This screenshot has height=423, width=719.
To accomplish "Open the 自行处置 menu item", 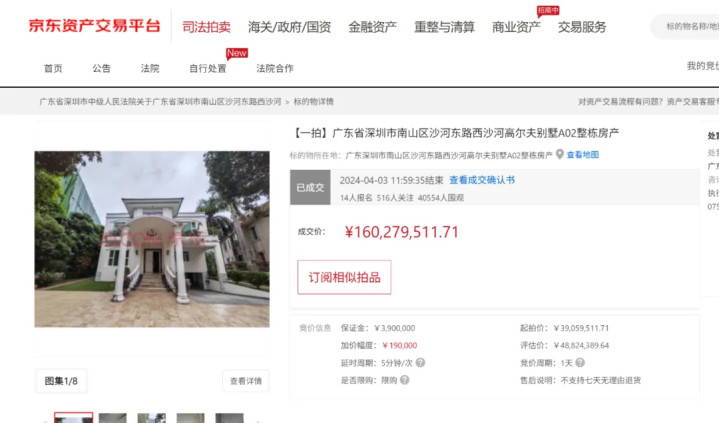I will pyautogui.click(x=208, y=68).
